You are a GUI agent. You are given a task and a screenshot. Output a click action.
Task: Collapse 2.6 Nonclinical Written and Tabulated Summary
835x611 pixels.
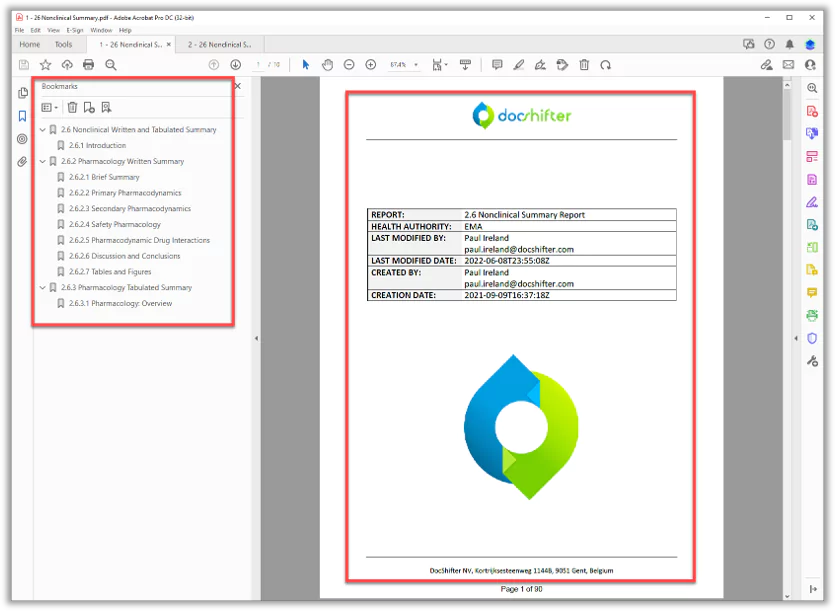[x=43, y=129]
